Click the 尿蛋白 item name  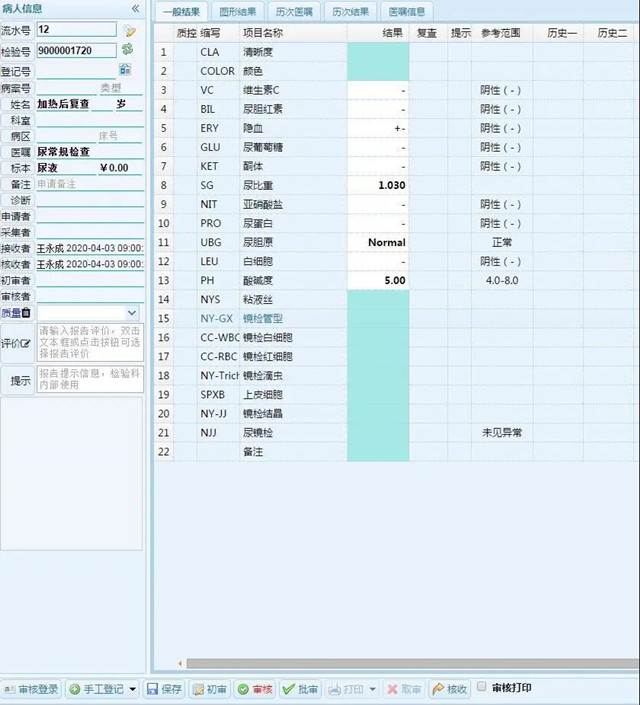tap(258, 223)
